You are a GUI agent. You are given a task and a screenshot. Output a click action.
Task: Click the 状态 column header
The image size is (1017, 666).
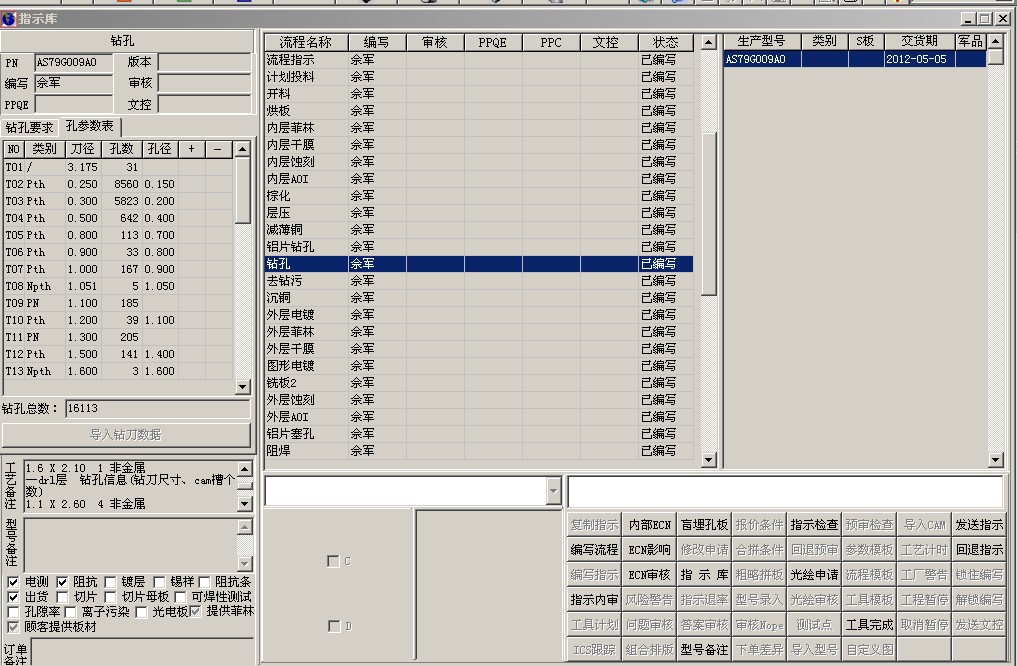(x=665, y=42)
